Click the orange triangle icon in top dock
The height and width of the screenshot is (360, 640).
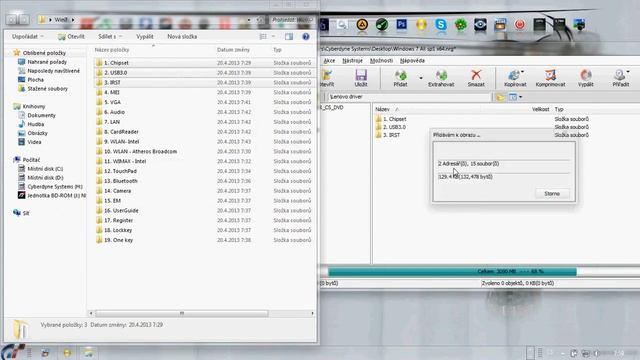[x=362, y=25]
